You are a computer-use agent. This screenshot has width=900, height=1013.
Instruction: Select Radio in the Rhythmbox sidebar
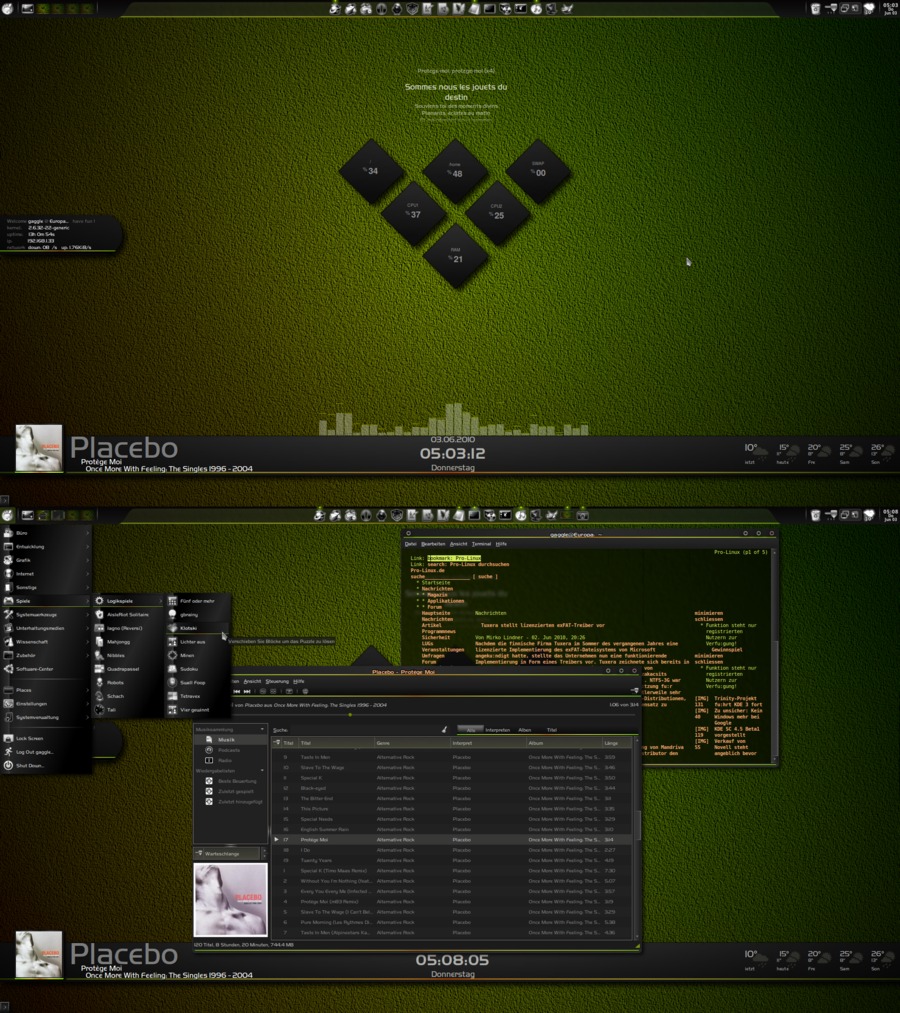[231, 760]
